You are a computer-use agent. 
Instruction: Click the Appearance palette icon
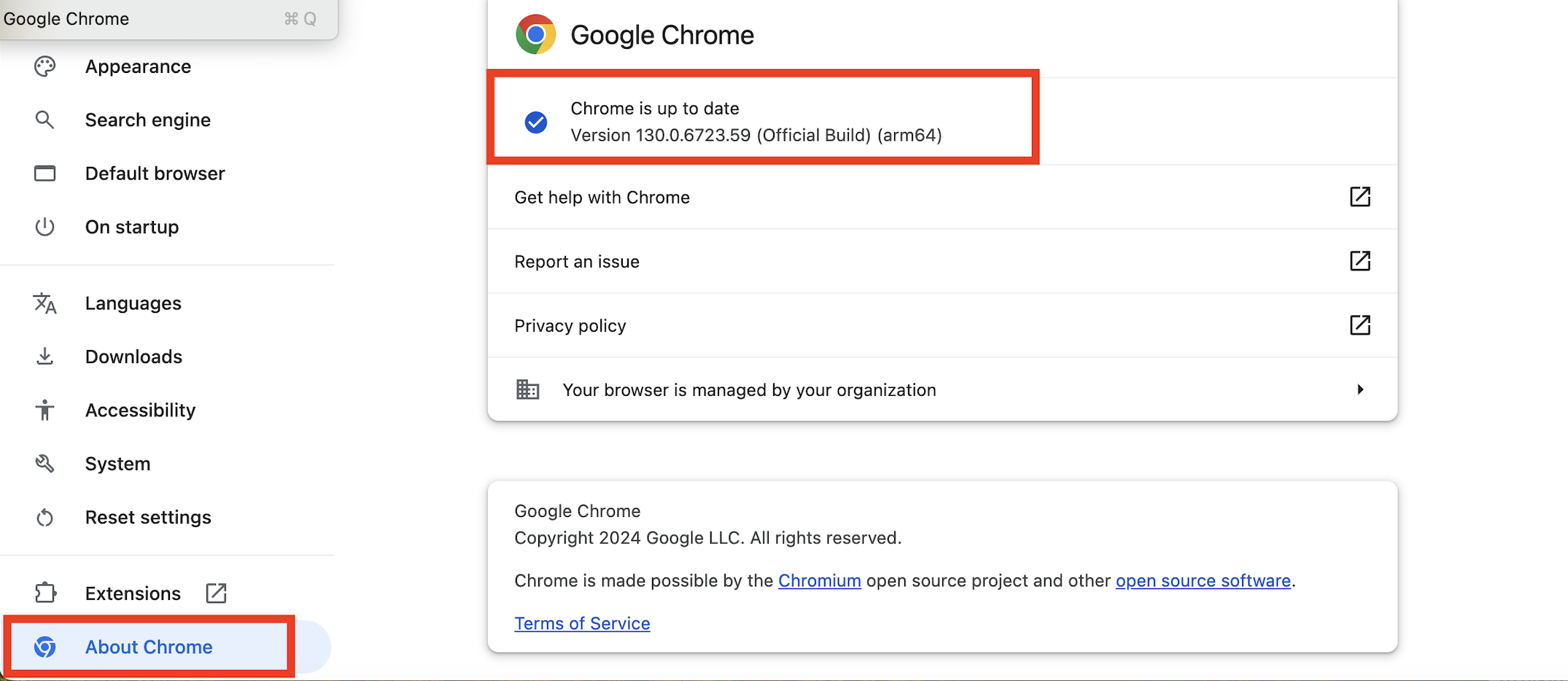click(44, 66)
